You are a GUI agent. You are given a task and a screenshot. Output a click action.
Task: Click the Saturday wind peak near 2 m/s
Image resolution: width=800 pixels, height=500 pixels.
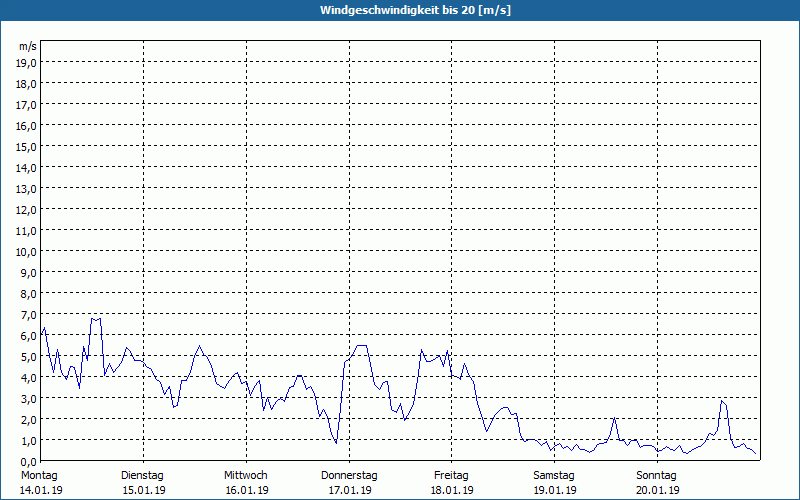(615, 418)
